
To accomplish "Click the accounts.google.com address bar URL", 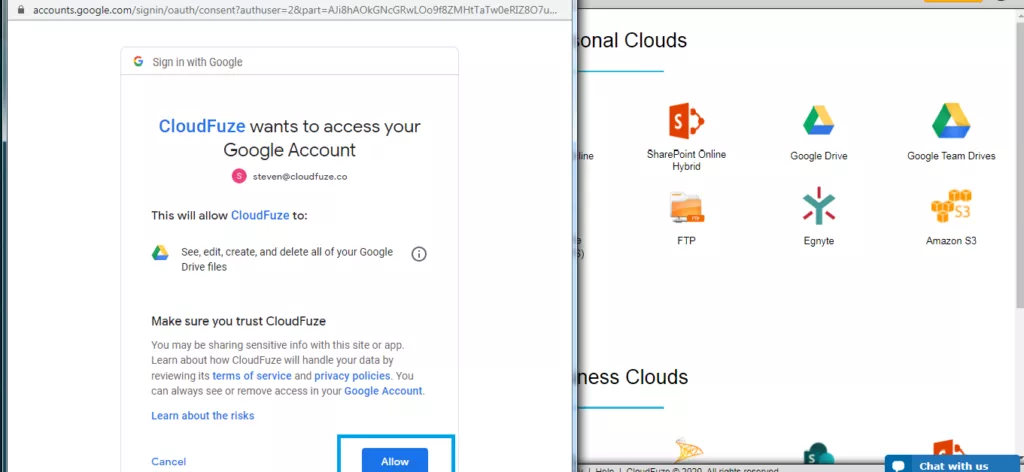I will 295,10.
